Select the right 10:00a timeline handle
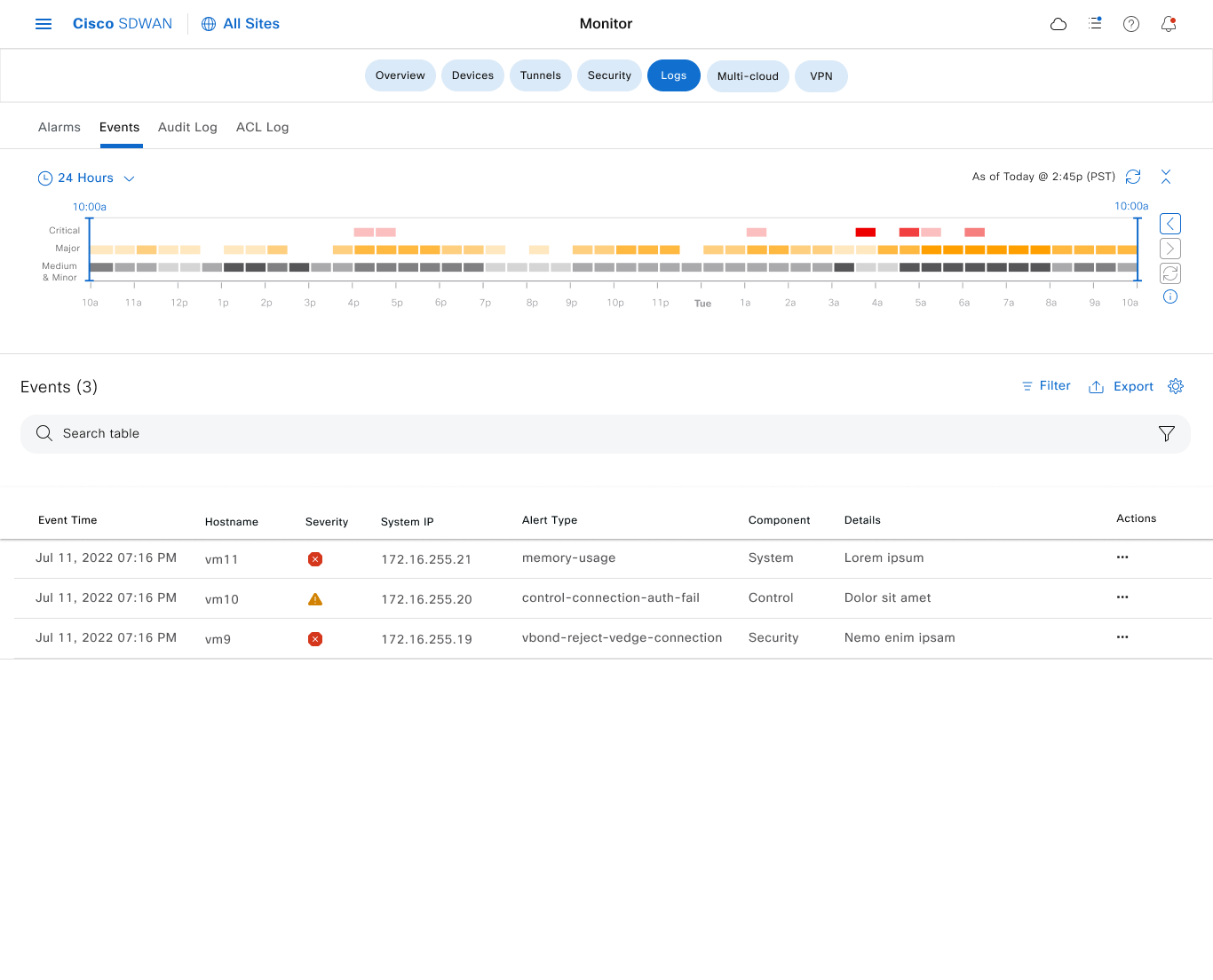The image size is (1213, 980). pos(1138,249)
